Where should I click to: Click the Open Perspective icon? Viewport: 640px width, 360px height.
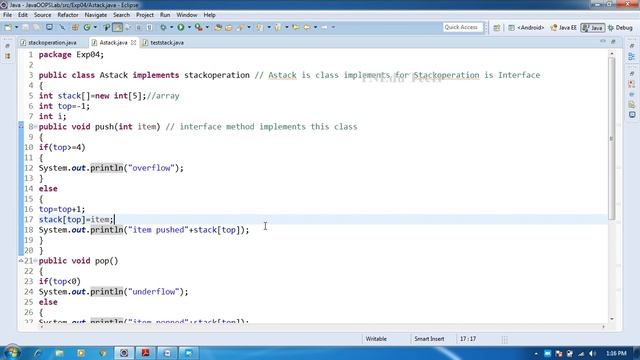coord(497,28)
